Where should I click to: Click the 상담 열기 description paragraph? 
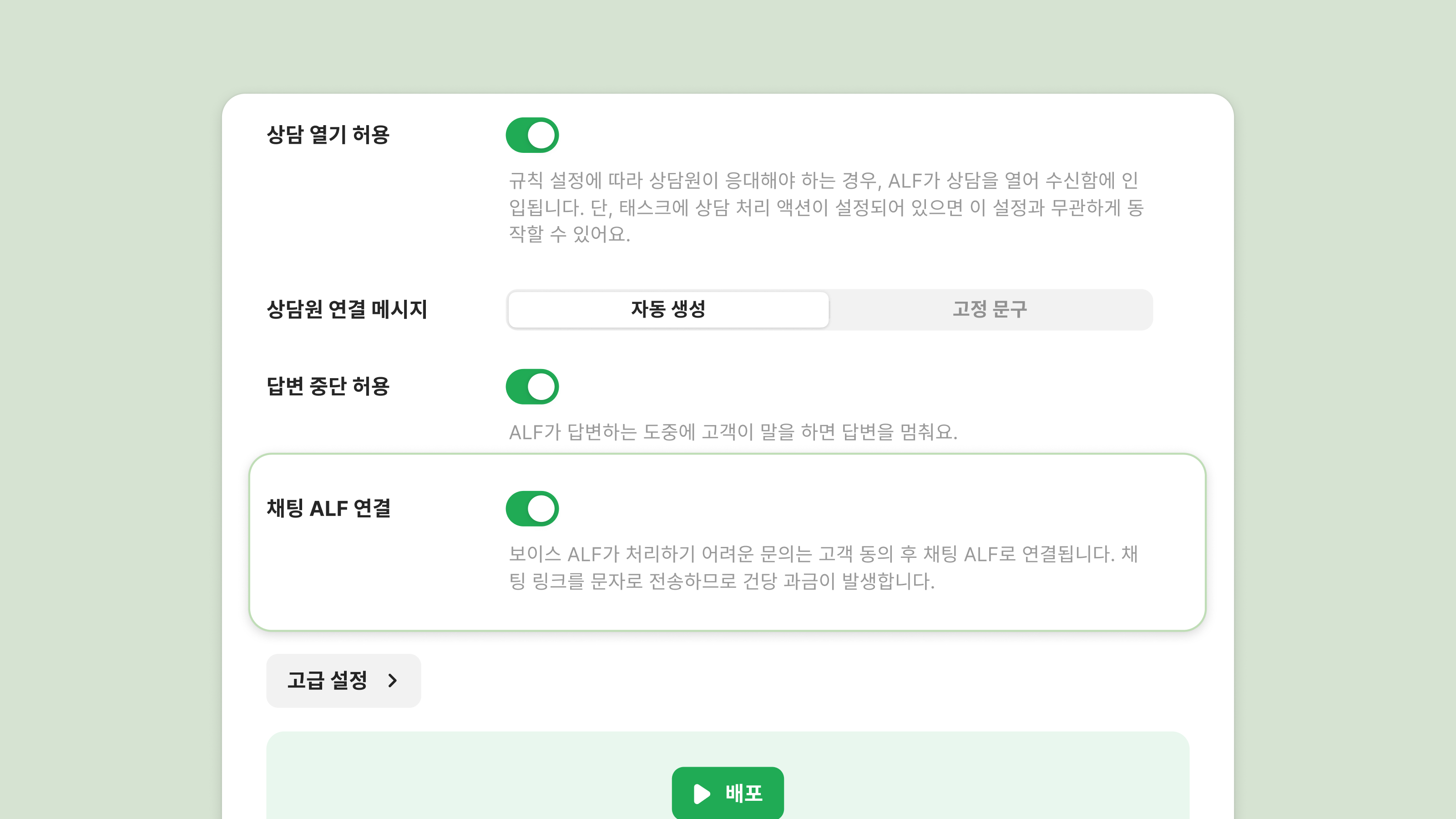pos(825,207)
